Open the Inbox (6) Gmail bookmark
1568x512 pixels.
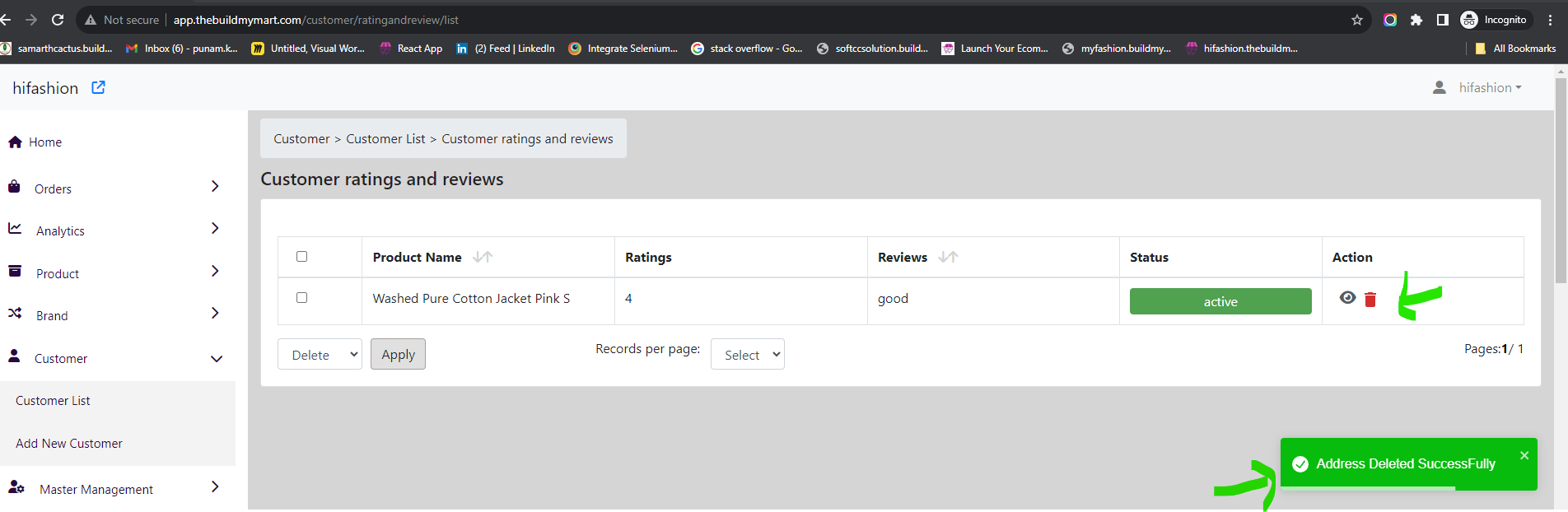[x=182, y=49]
